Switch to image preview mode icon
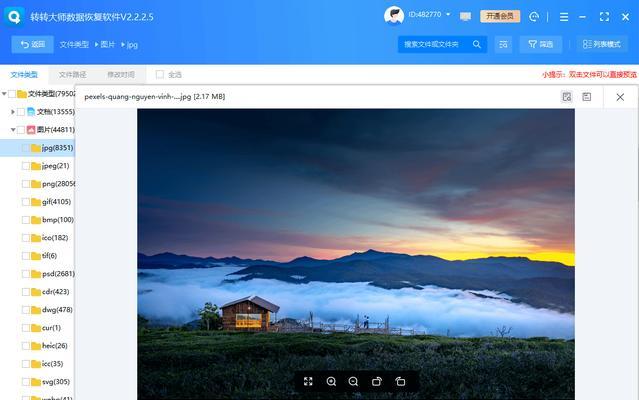The width and height of the screenshot is (639, 400). pyautogui.click(x=566, y=97)
